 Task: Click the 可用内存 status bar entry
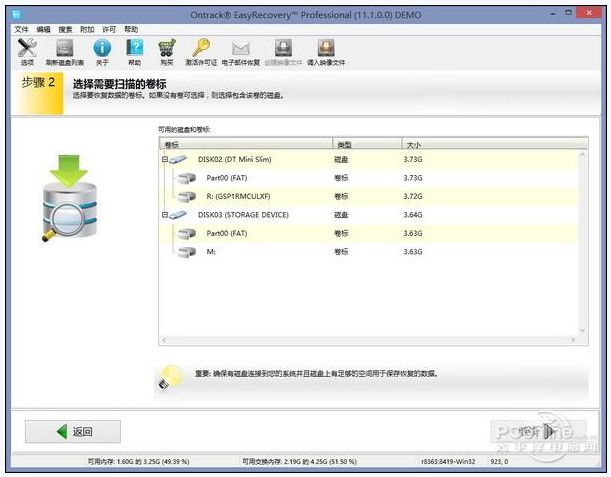coord(138,461)
